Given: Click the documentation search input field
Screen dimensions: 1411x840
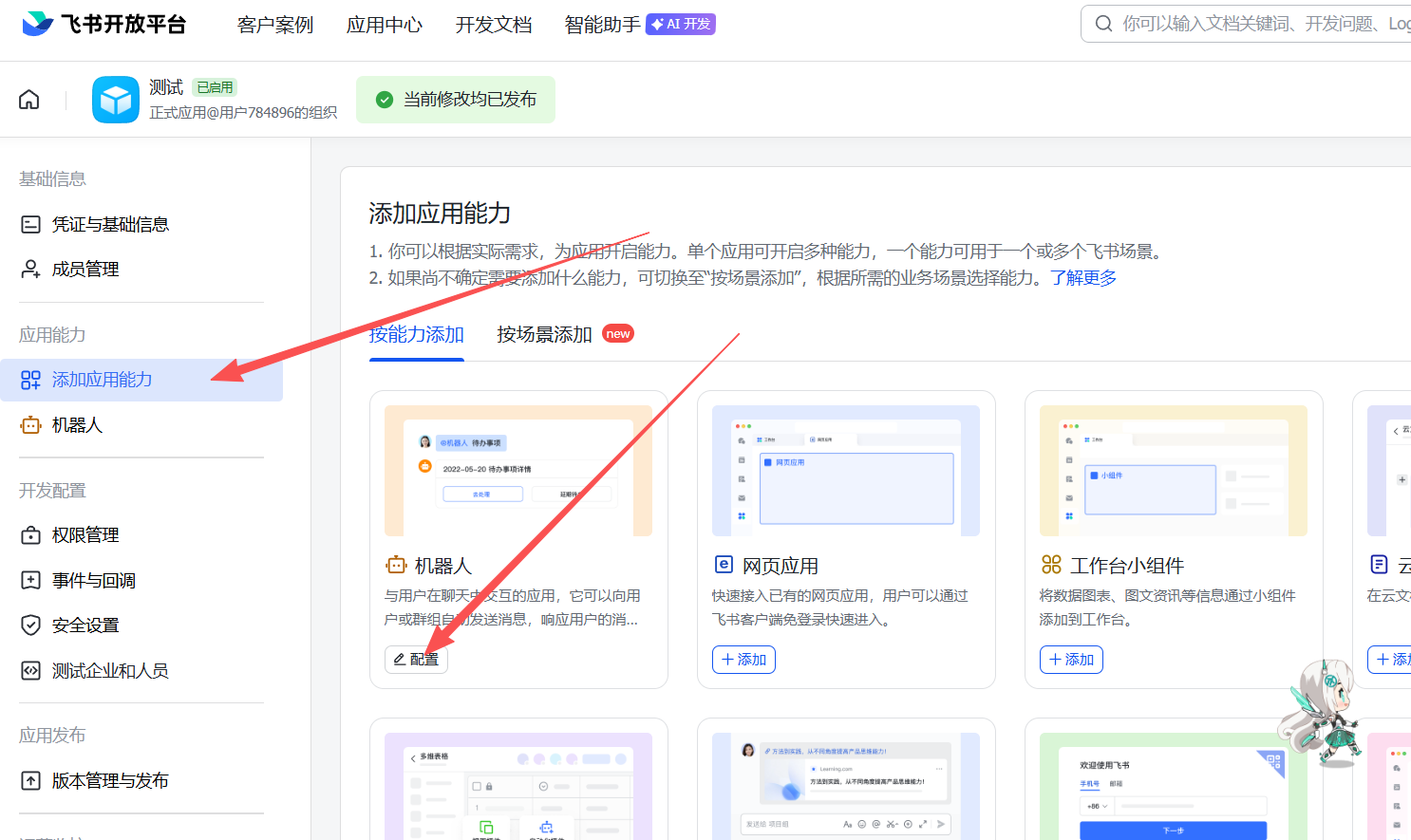Looking at the screenshot, I should pos(1246,24).
